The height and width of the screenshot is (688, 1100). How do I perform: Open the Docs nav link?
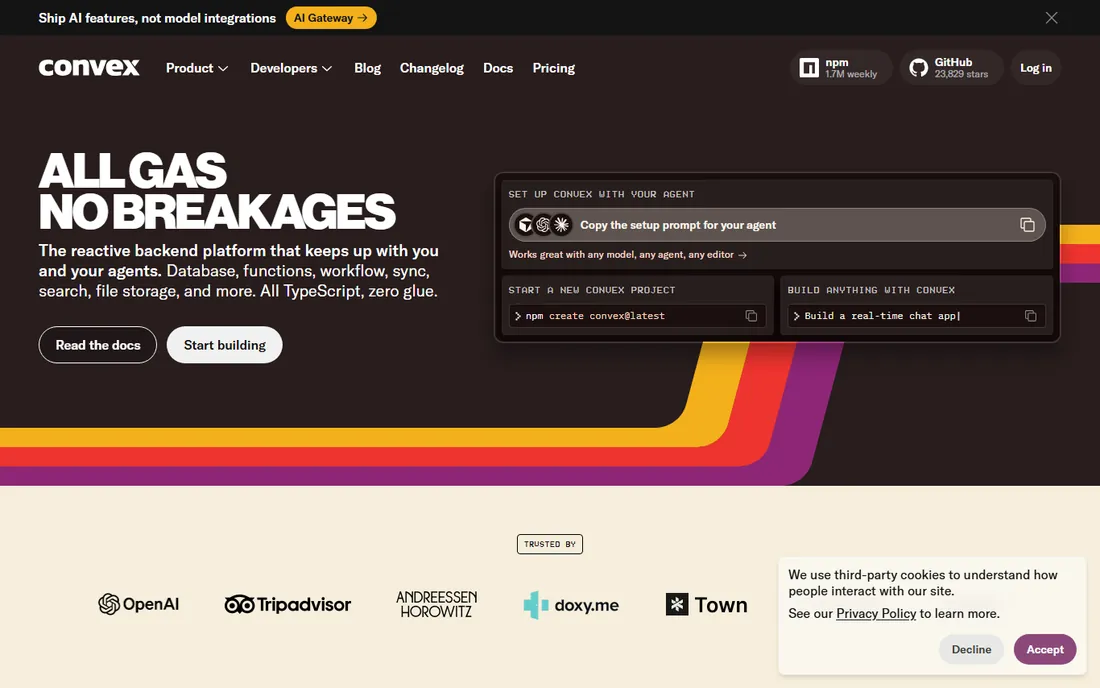click(498, 68)
